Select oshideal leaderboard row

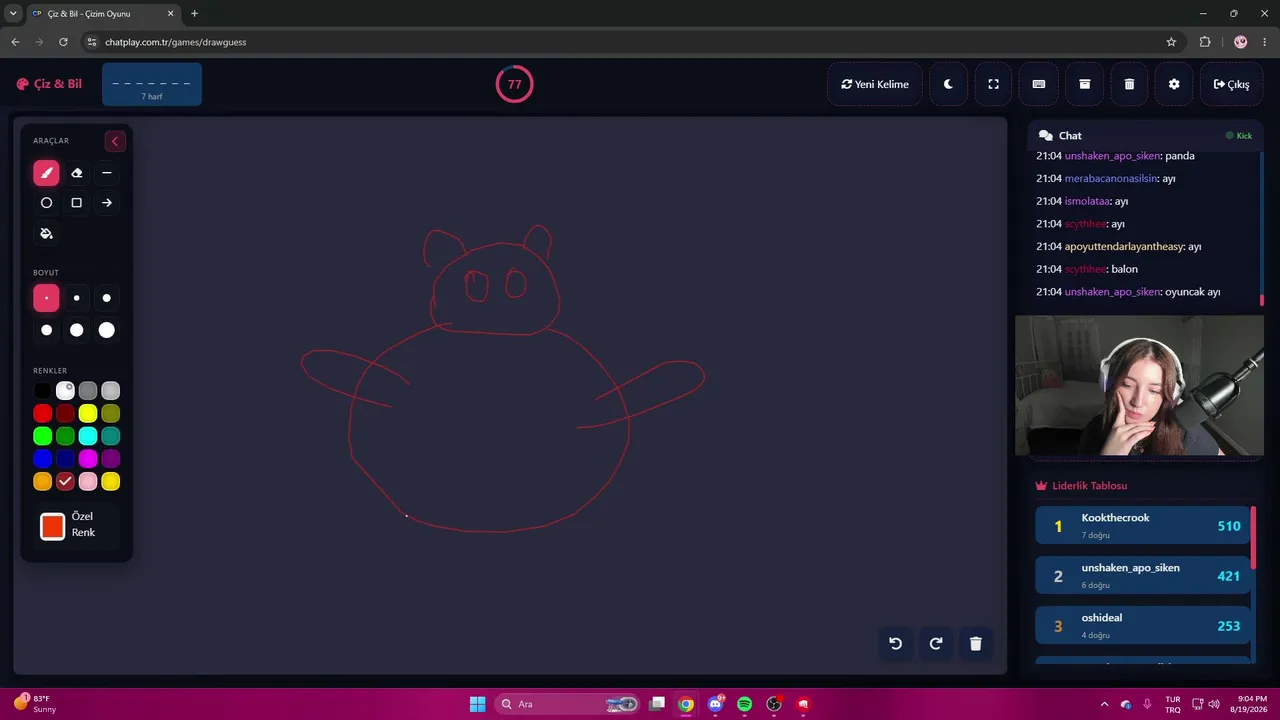[1143, 626]
